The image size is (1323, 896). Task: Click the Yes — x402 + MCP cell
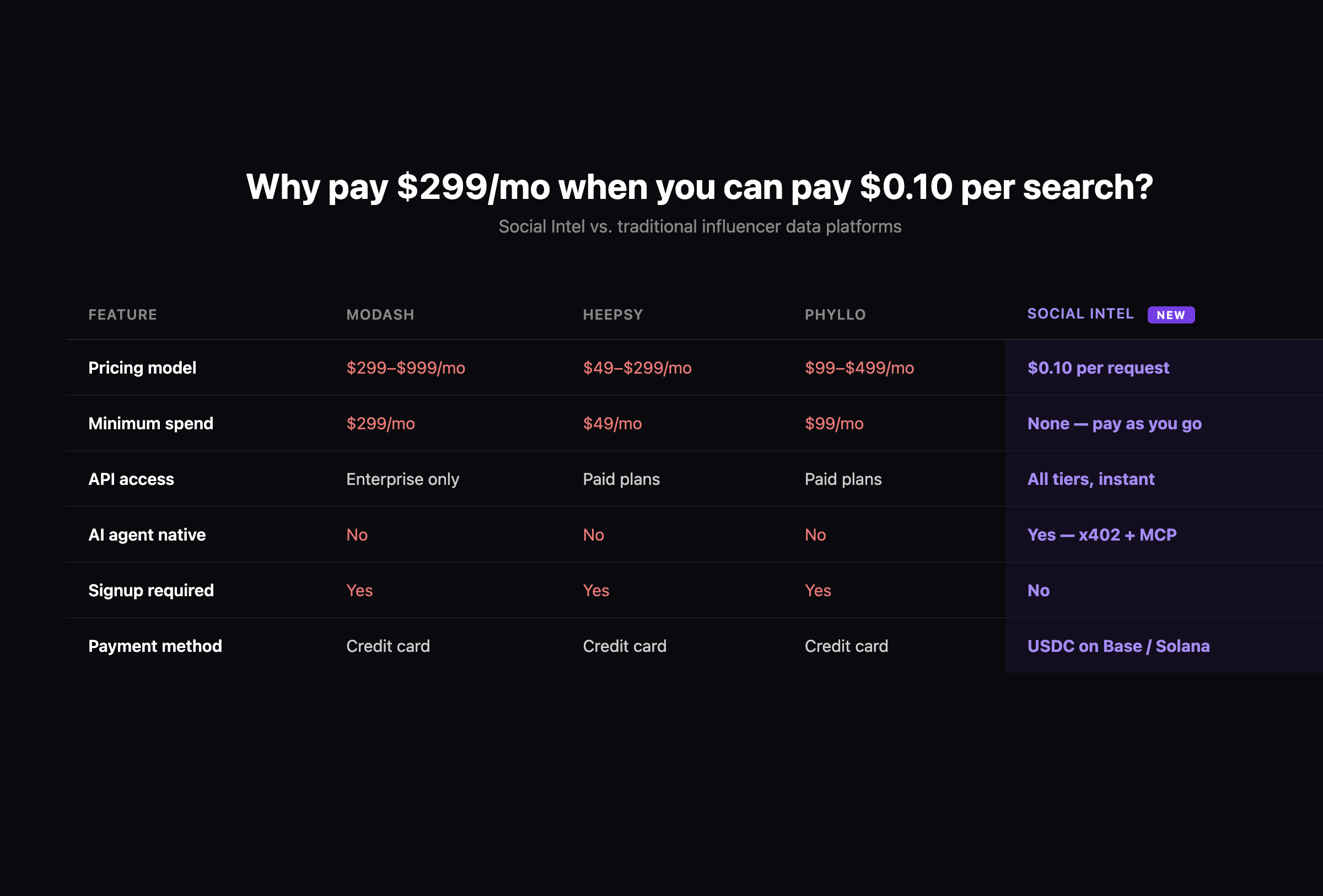click(x=1101, y=535)
